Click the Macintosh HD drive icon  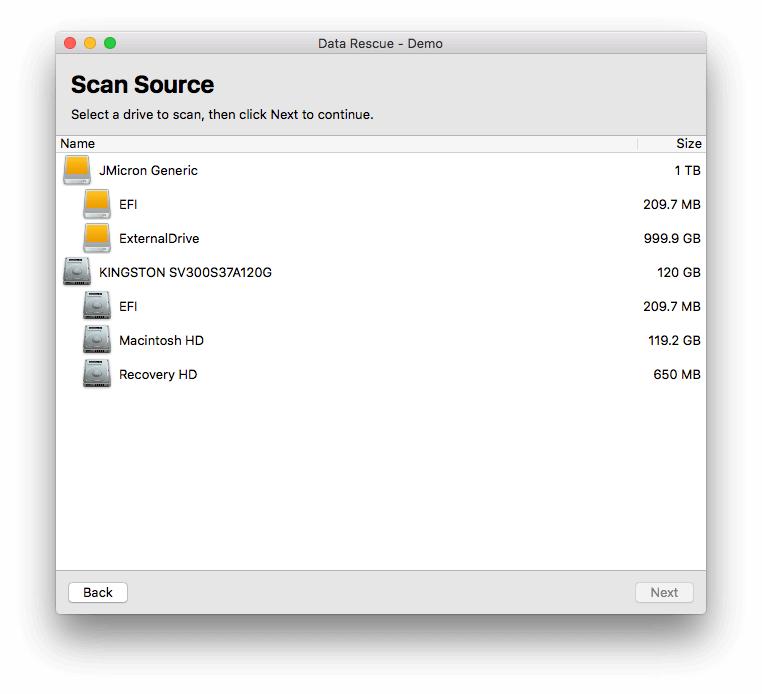97,340
